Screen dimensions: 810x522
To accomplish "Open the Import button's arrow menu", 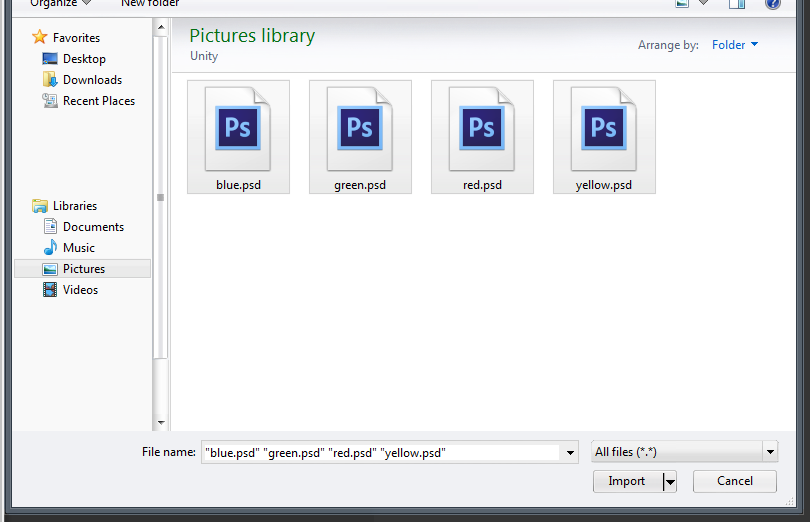I will pyautogui.click(x=670, y=482).
